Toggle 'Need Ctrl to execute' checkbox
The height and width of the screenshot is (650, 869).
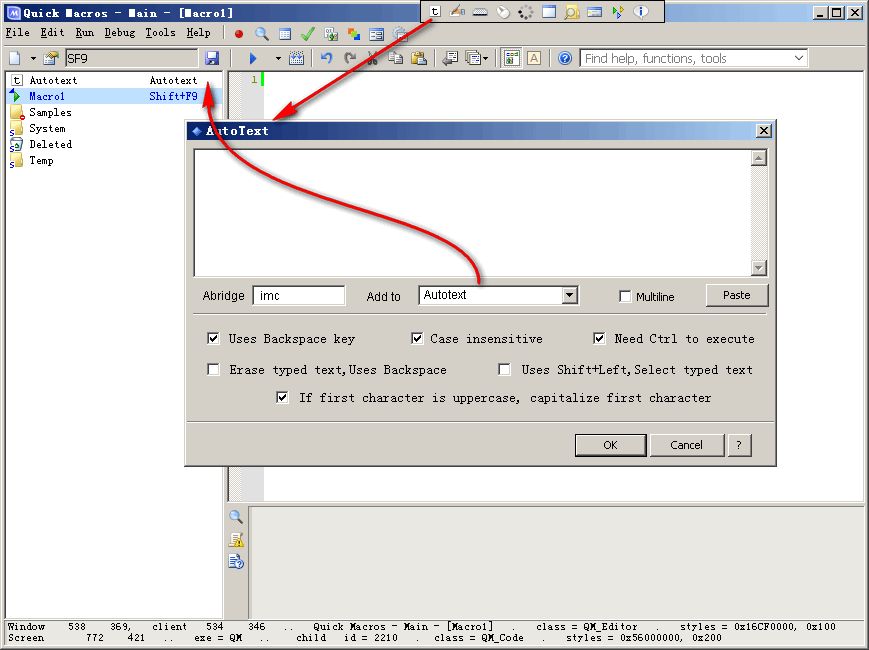click(599, 339)
